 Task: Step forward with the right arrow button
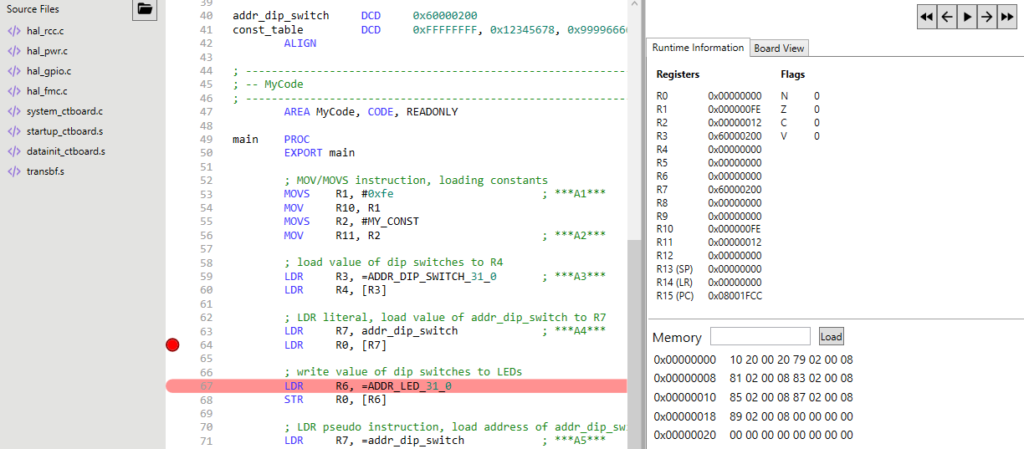click(985, 17)
